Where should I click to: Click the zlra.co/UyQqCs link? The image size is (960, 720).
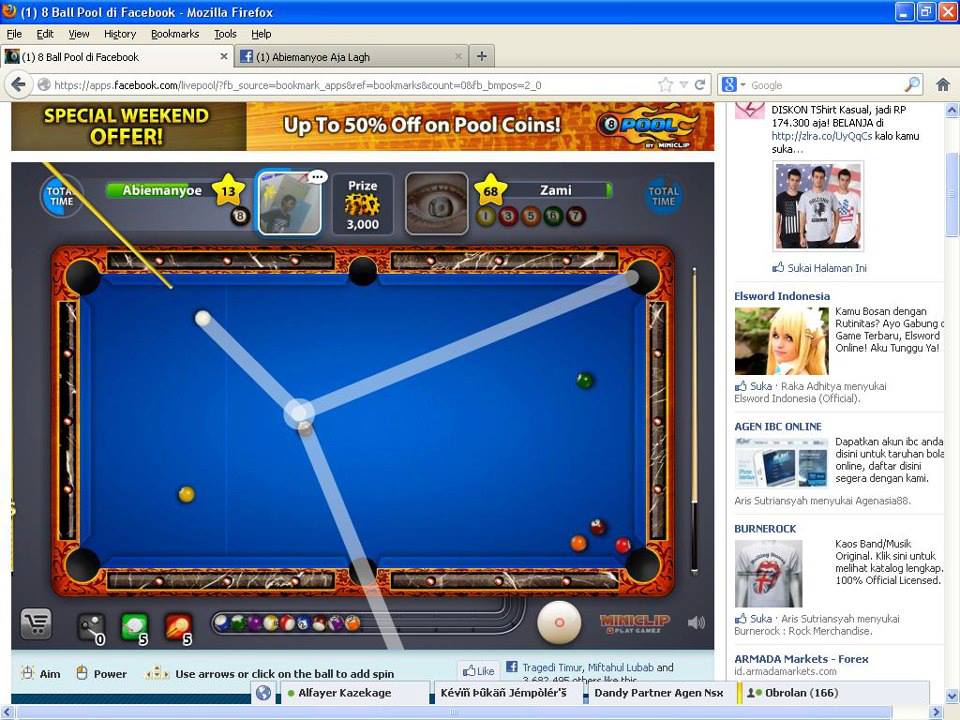click(821, 136)
